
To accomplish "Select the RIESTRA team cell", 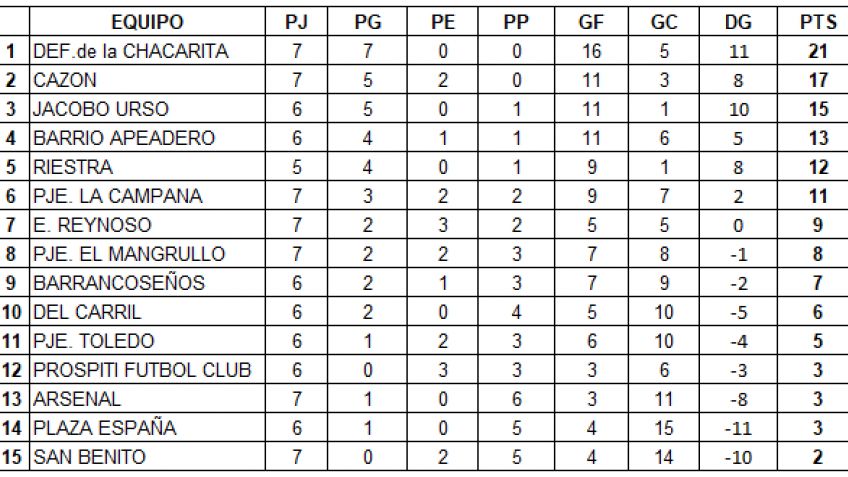I will click(147, 167).
